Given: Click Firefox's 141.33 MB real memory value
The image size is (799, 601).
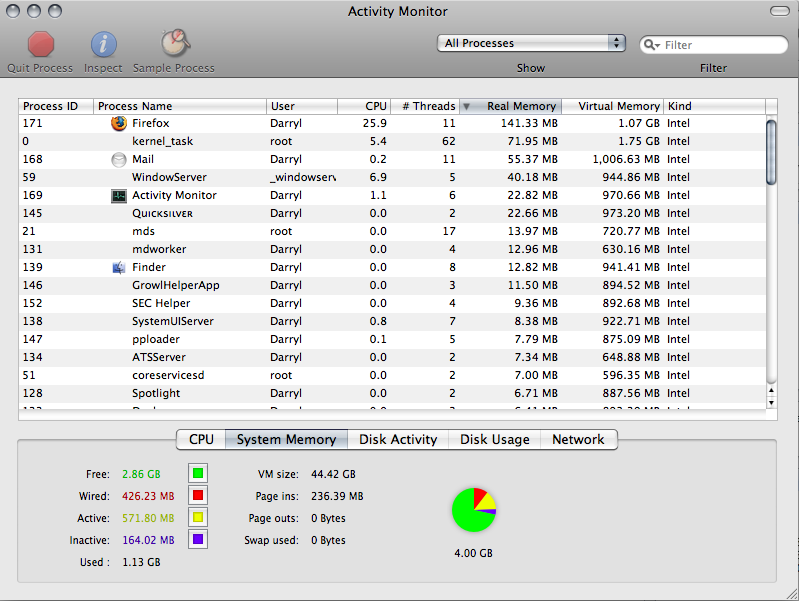Looking at the screenshot, I should (529, 123).
